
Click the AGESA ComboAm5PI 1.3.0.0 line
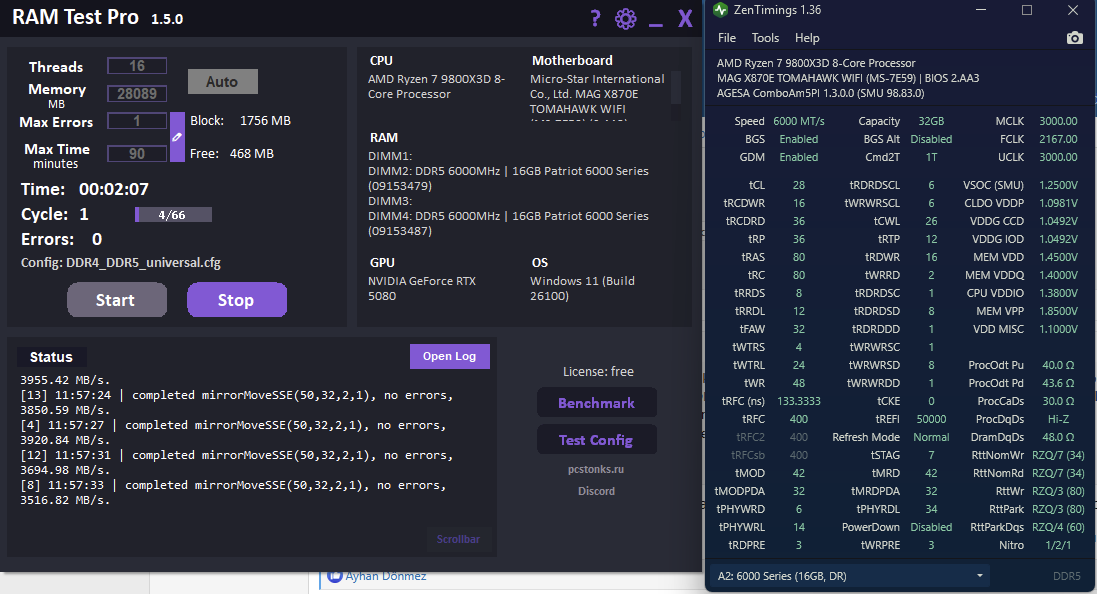click(x=820, y=93)
